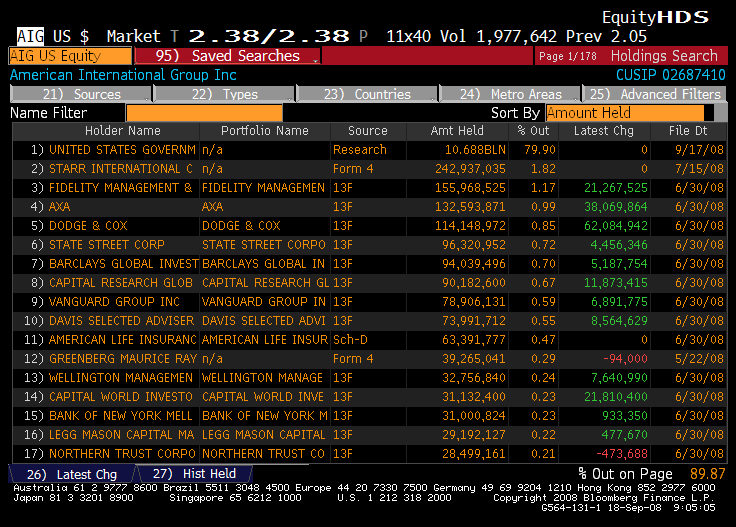Image resolution: width=736 pixels, height=527 pixels.
Task: Select holder 8) CAPITAL RESEARCH GLOB
Action: (x=112, y=283)
